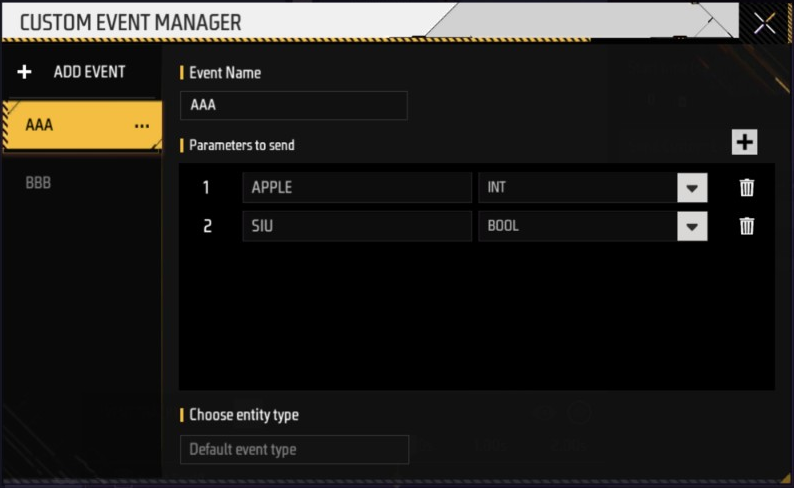Expand dropdown arrow next to BOOL
This screenshot has width=794, height=488.
tap(692, 226)
